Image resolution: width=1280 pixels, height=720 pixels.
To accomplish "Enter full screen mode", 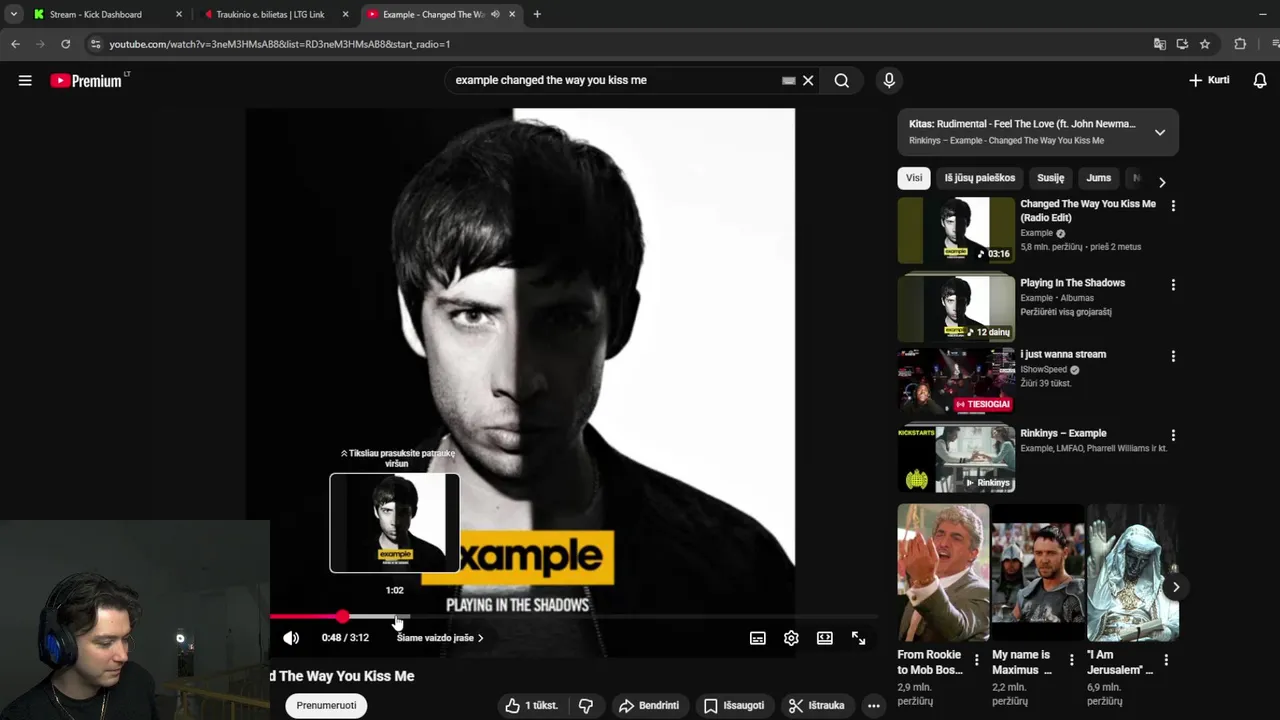I will coord(858,638).
